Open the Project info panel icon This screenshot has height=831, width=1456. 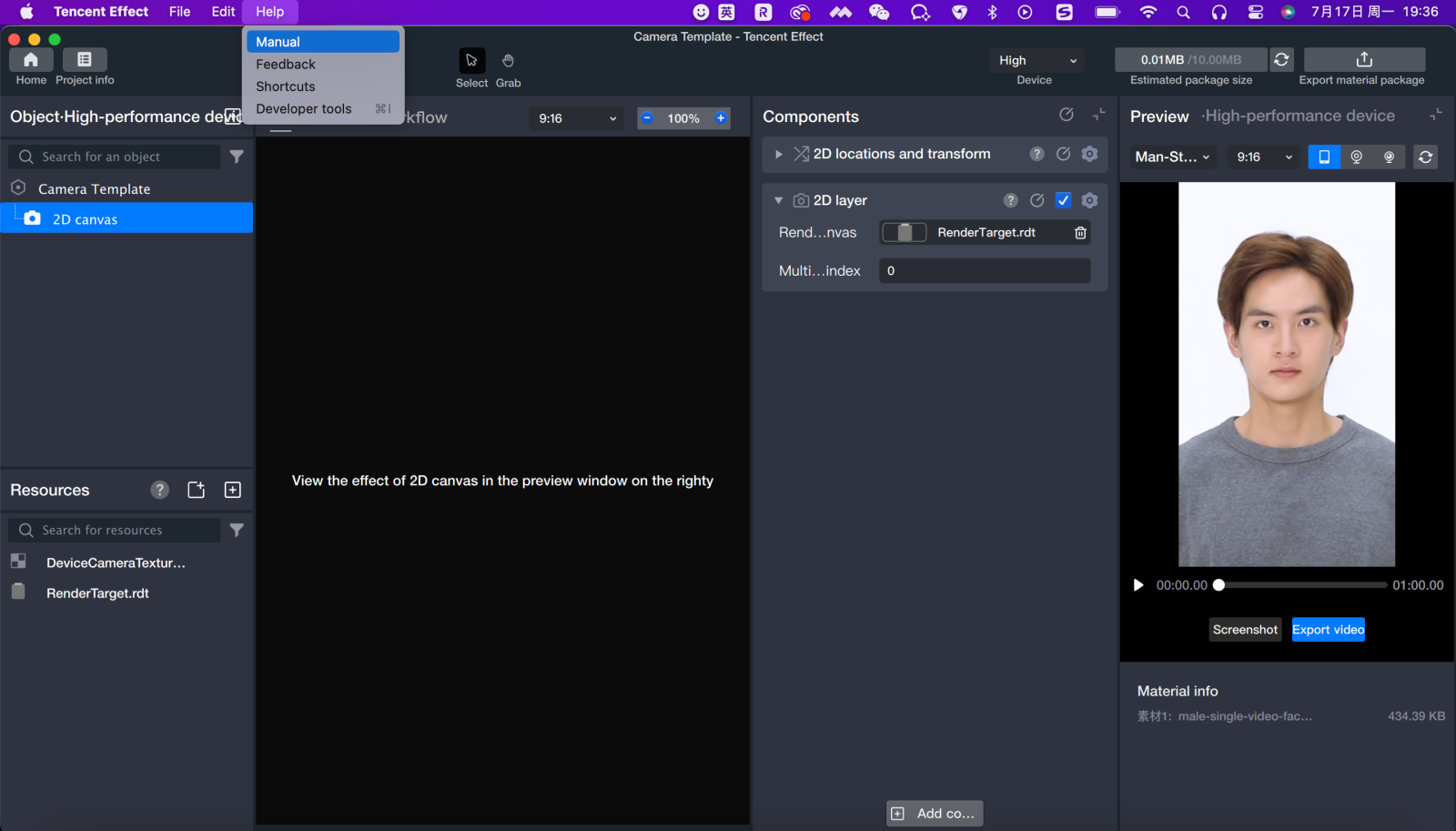coord(85,60)
